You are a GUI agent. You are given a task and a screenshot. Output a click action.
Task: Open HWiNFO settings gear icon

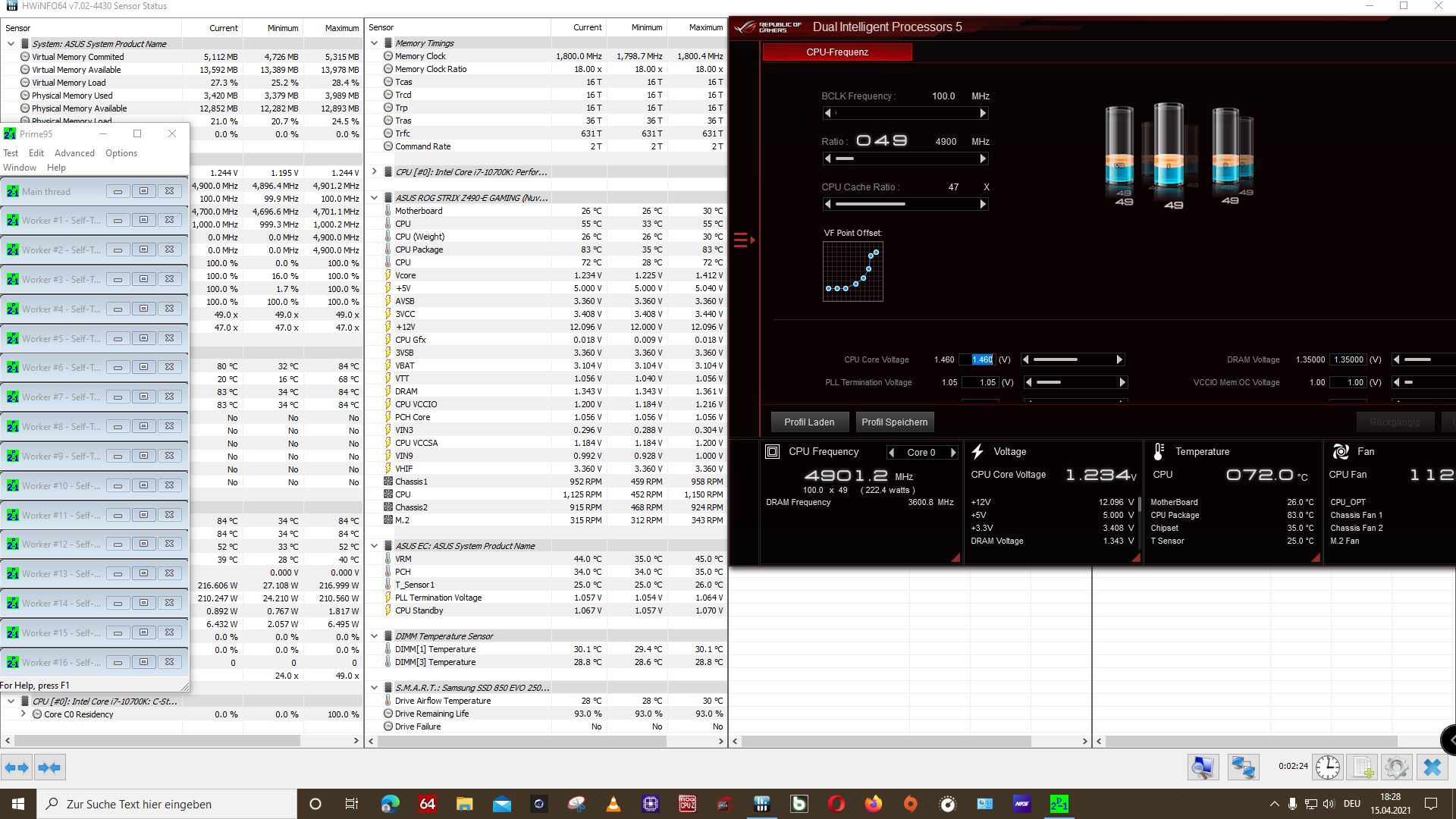point(1397,767)
